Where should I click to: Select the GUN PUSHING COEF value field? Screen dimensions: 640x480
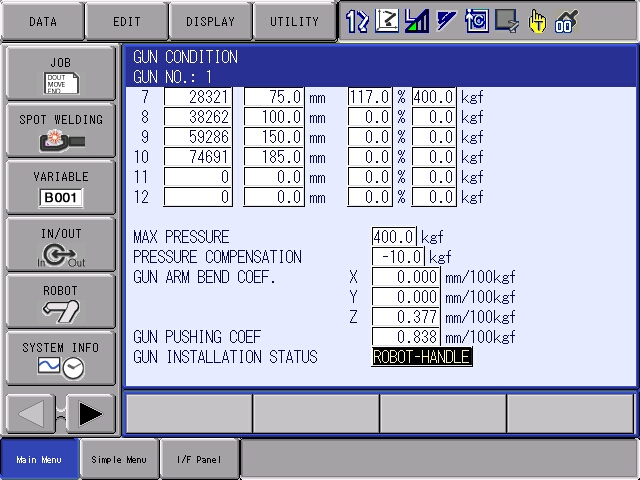(405, 337)
